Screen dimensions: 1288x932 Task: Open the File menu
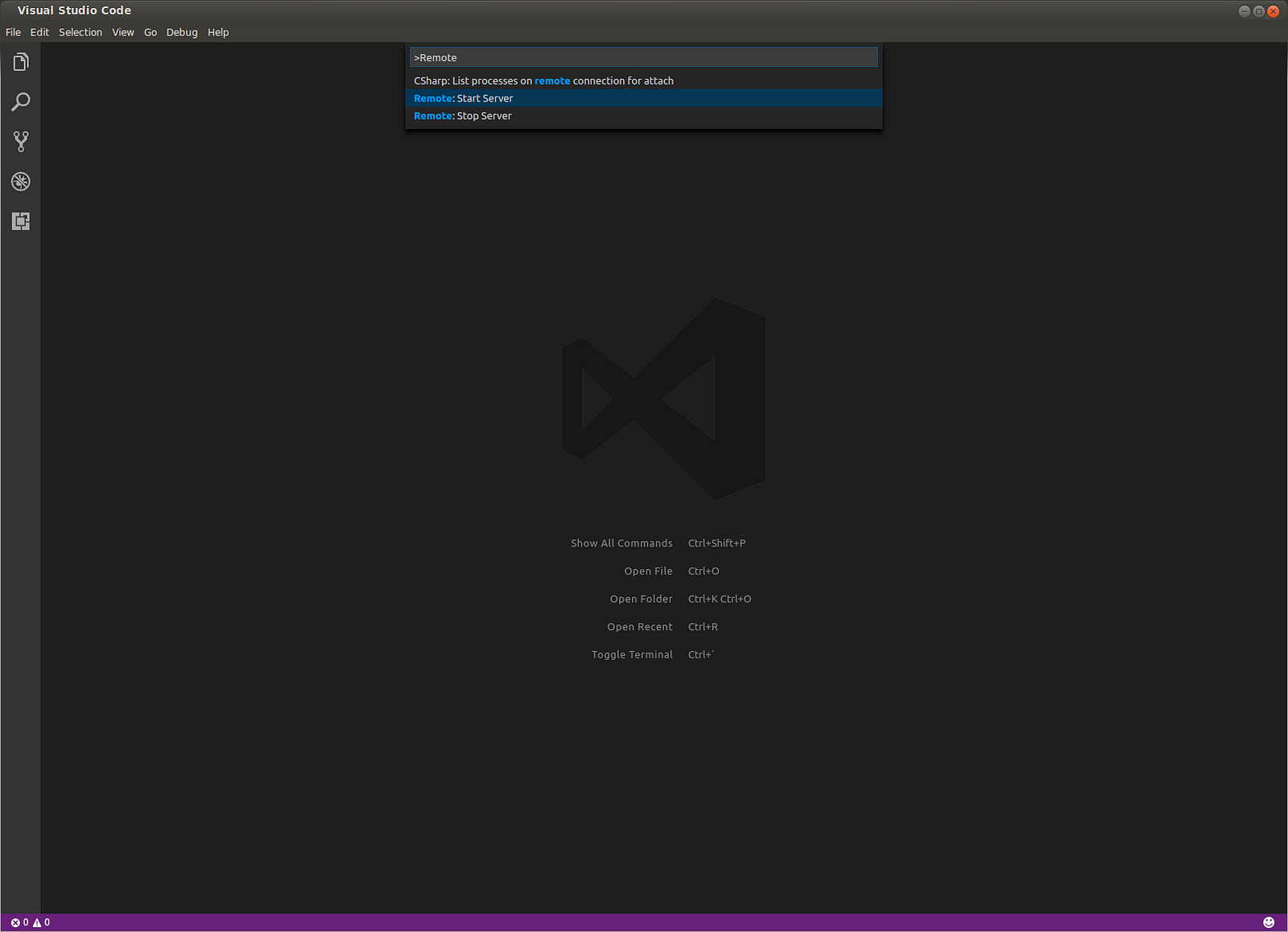(13, 32)
